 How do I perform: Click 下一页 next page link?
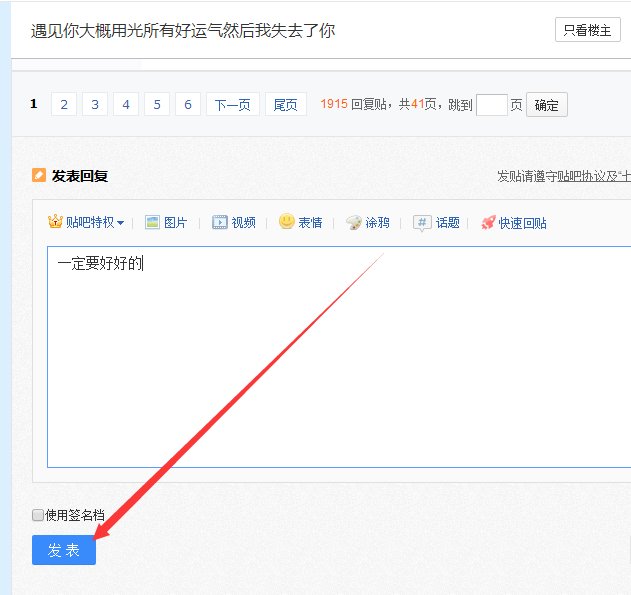point(233,105)
